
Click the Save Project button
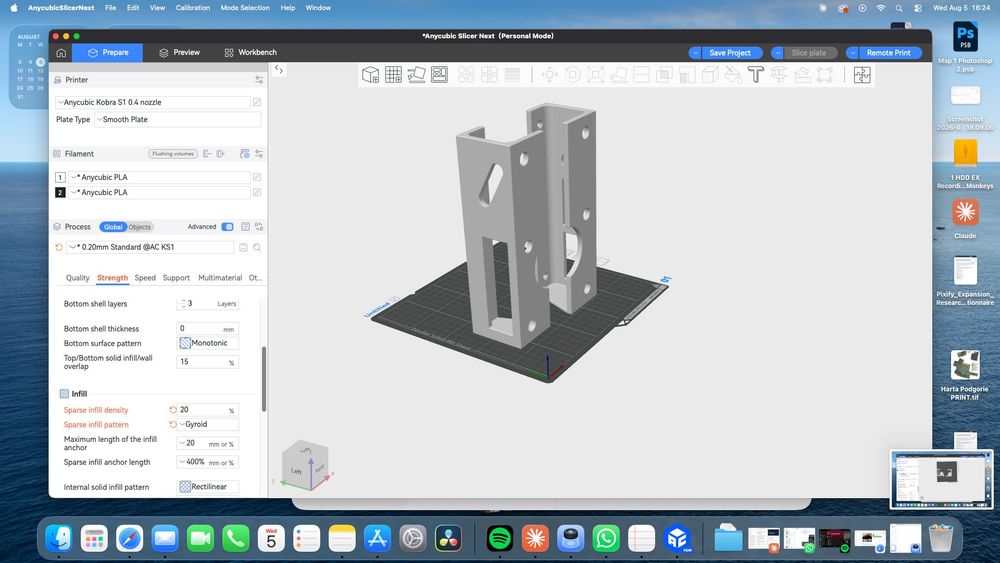click(x=732, y=53)
